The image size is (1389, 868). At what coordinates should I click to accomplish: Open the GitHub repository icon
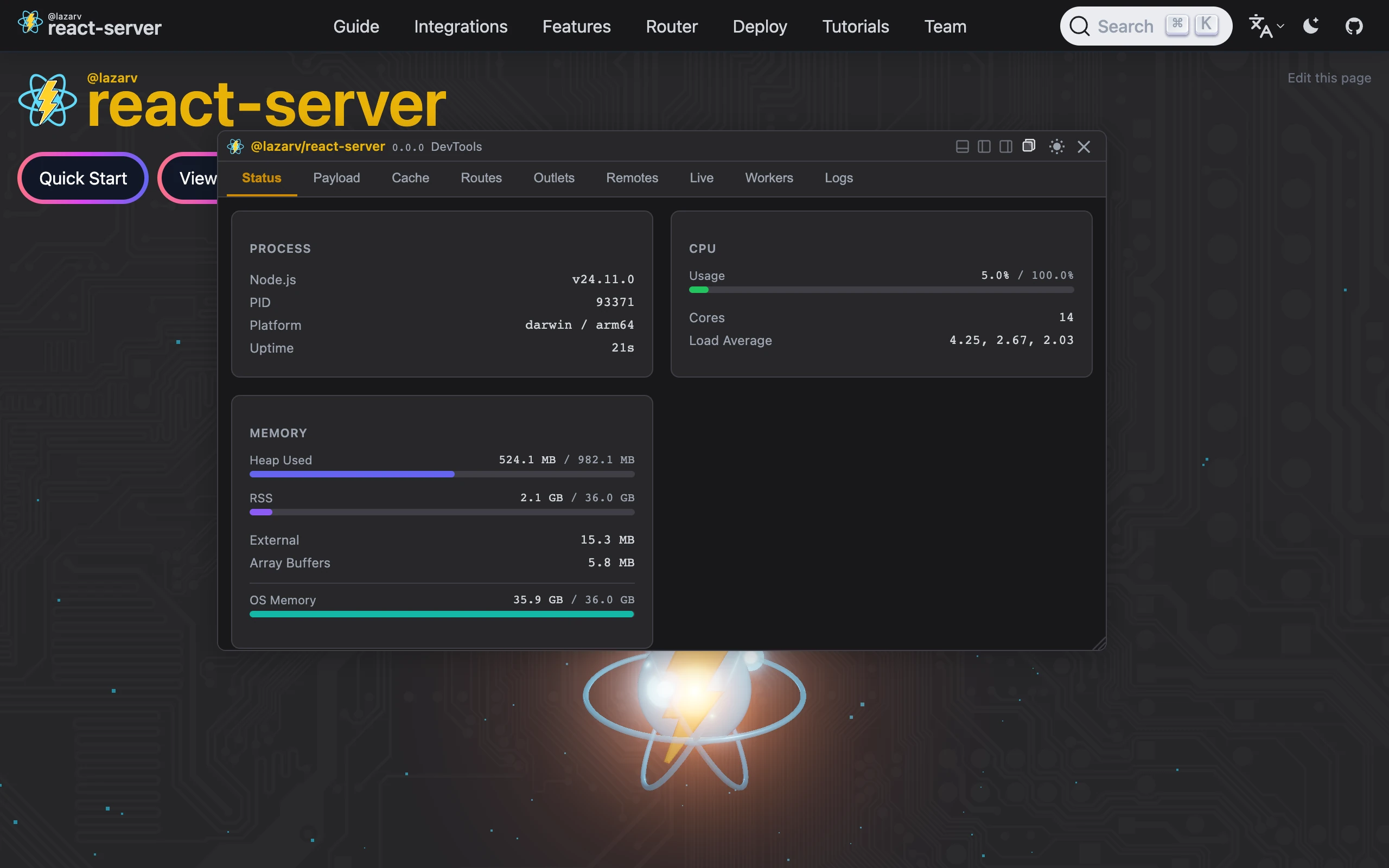[x=1353, y=27]
